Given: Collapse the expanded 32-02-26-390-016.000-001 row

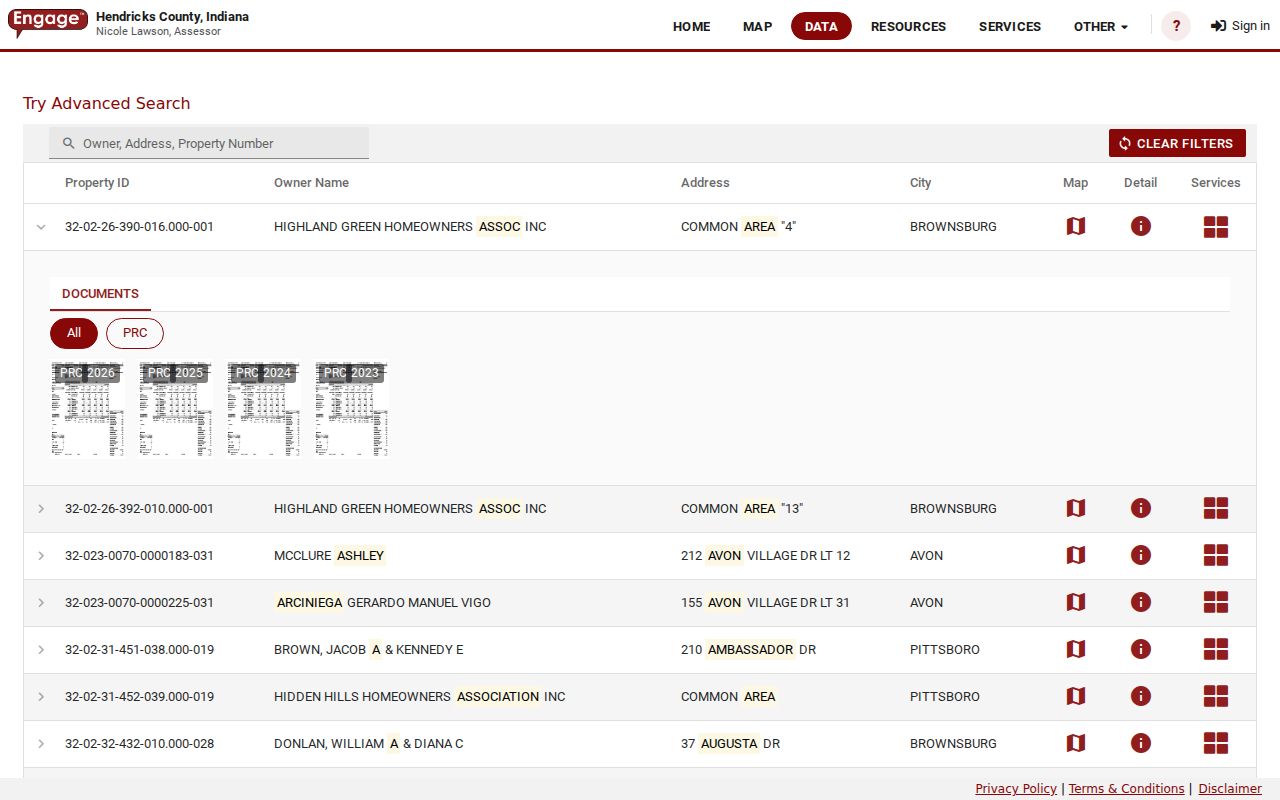Looking at the screenshot, I should (x=41, y=227).
